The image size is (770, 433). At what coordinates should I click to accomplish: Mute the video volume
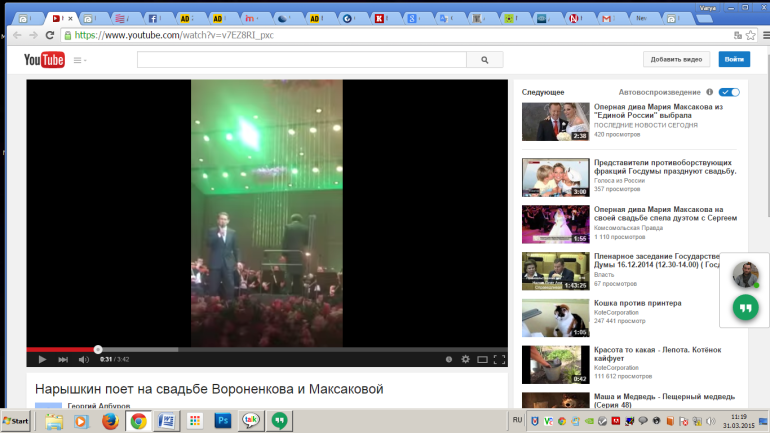coord(83,359)
